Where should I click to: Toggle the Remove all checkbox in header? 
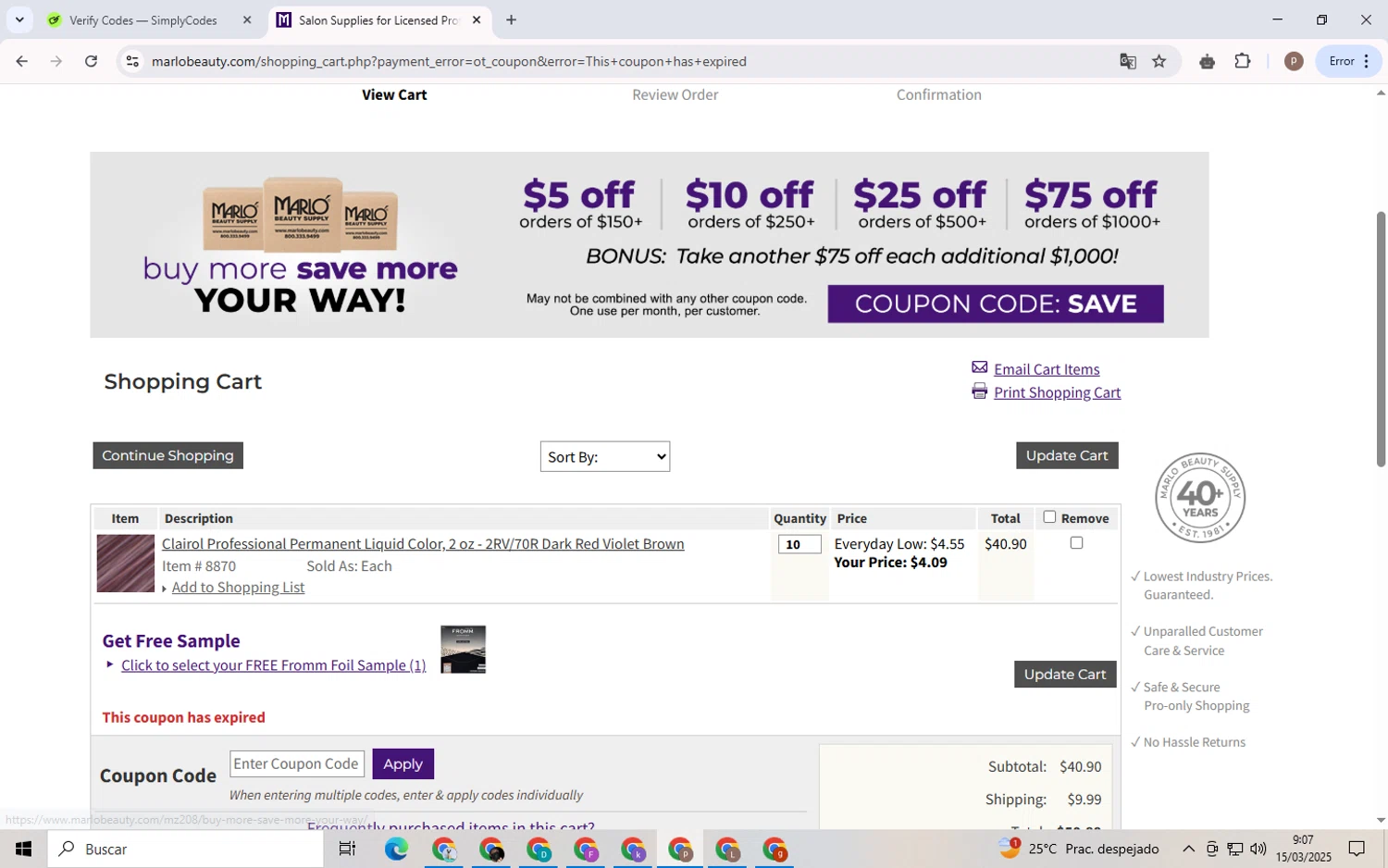[x=1049, y=517]
